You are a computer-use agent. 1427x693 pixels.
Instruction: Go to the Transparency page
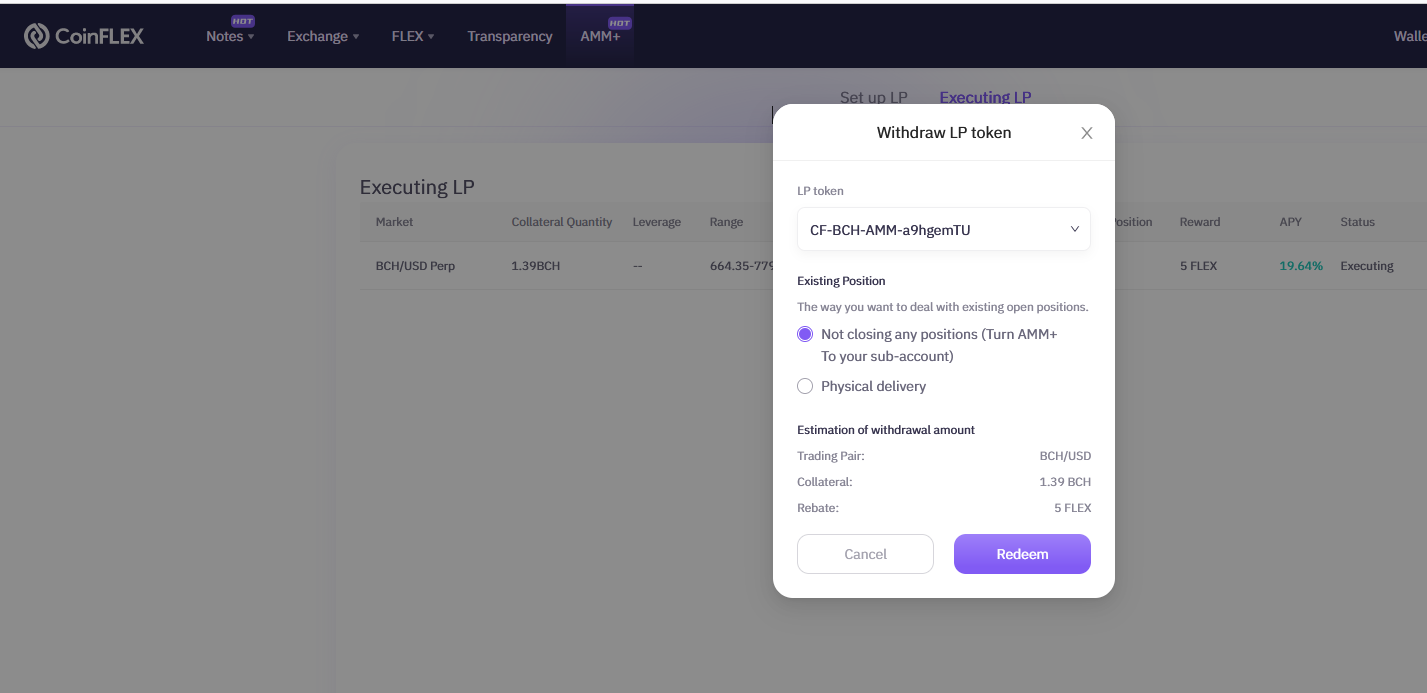(x=510, y=36)
